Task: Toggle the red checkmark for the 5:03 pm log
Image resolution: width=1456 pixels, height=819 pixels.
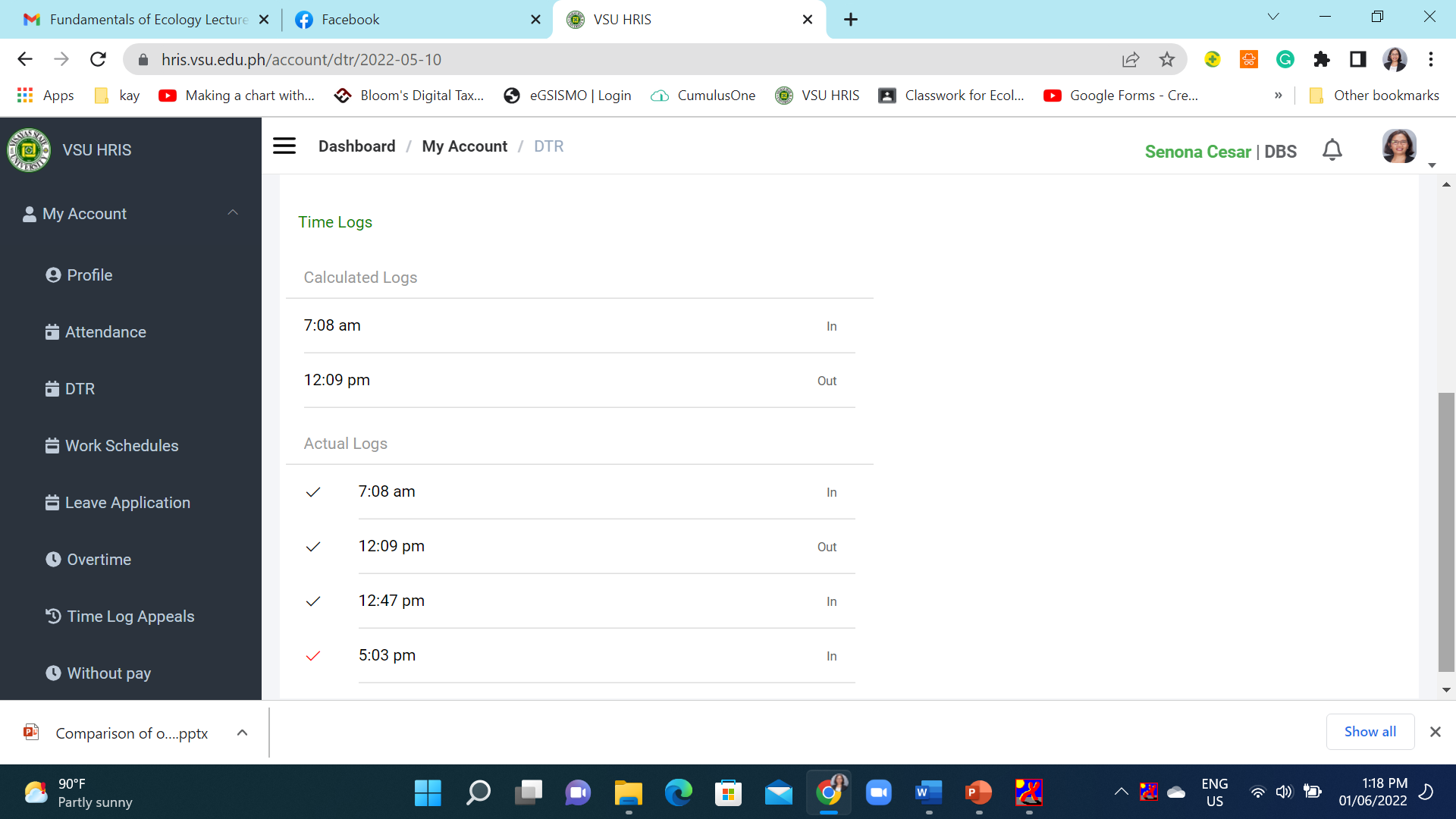Action: point(313,656)
